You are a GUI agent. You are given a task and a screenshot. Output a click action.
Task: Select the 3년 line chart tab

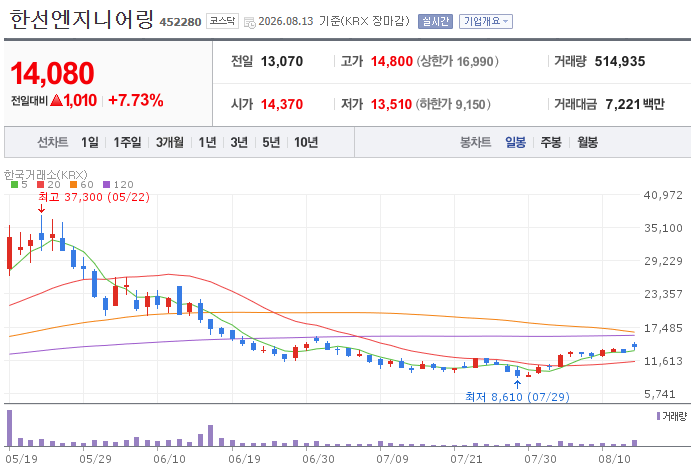239,142
